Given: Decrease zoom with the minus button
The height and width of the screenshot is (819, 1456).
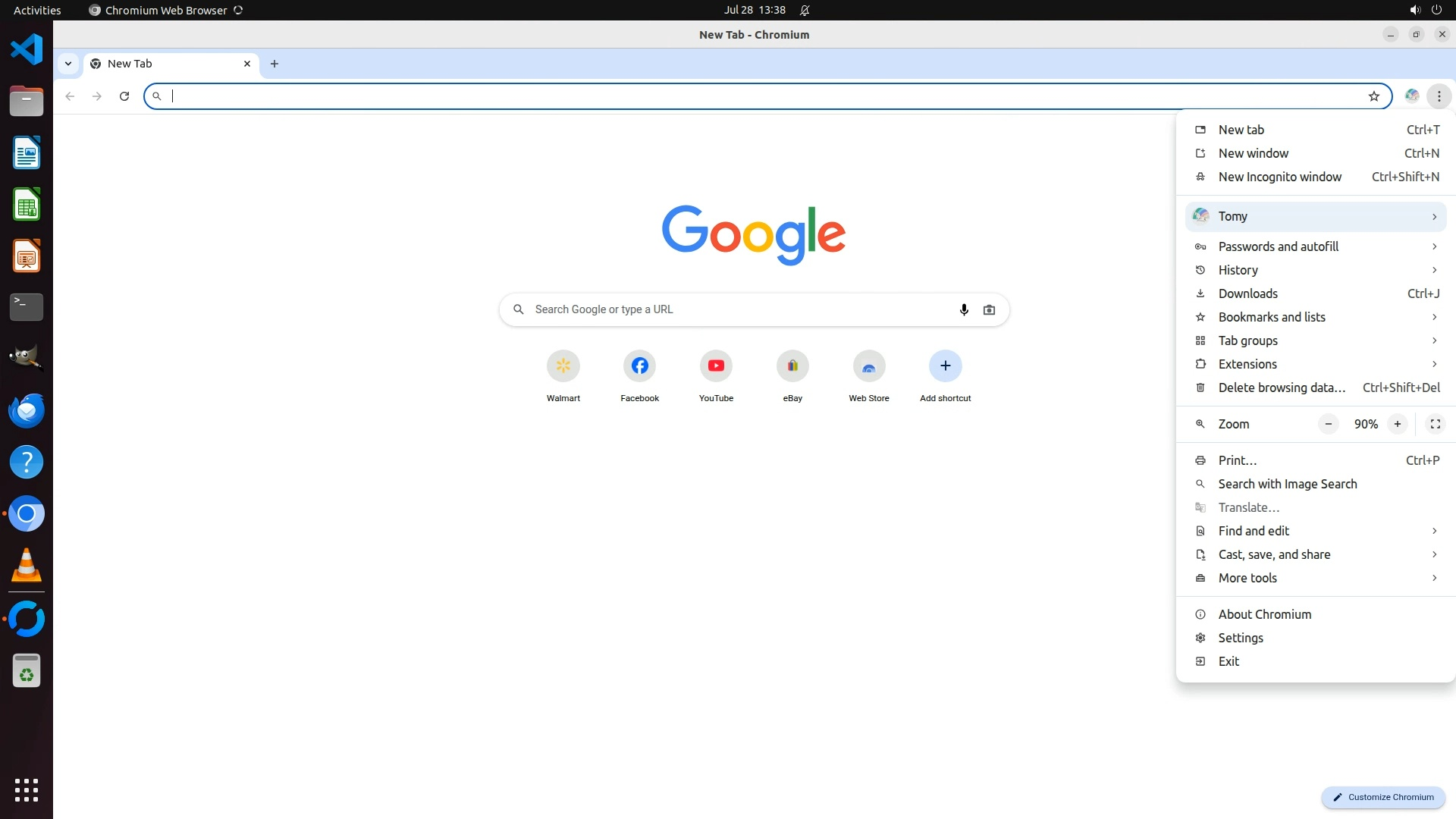Looking at the screenshot, I should pyautogui.click(x=1328, y=425).
